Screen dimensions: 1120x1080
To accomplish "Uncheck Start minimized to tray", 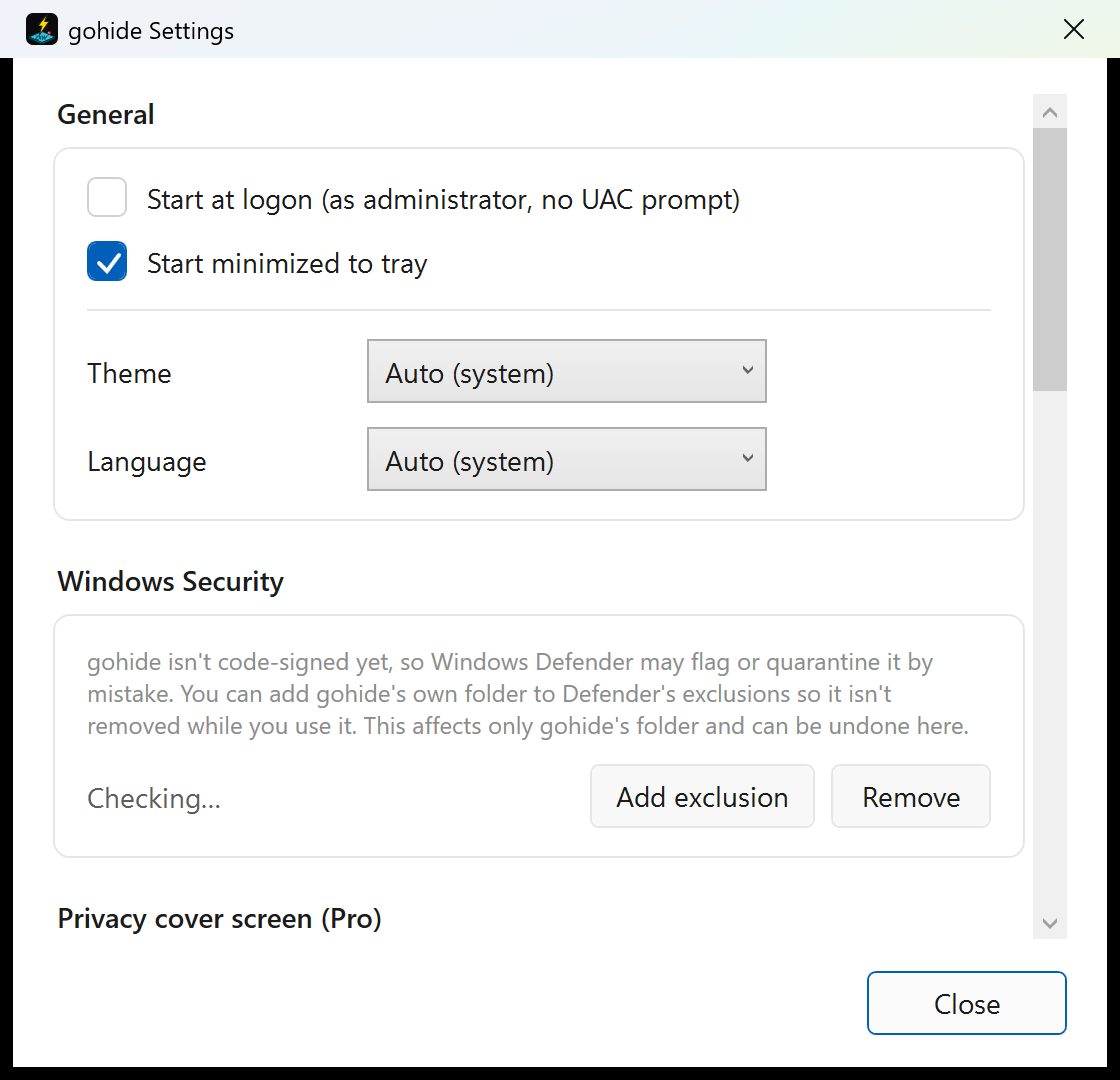I will (x=107, y=261).
